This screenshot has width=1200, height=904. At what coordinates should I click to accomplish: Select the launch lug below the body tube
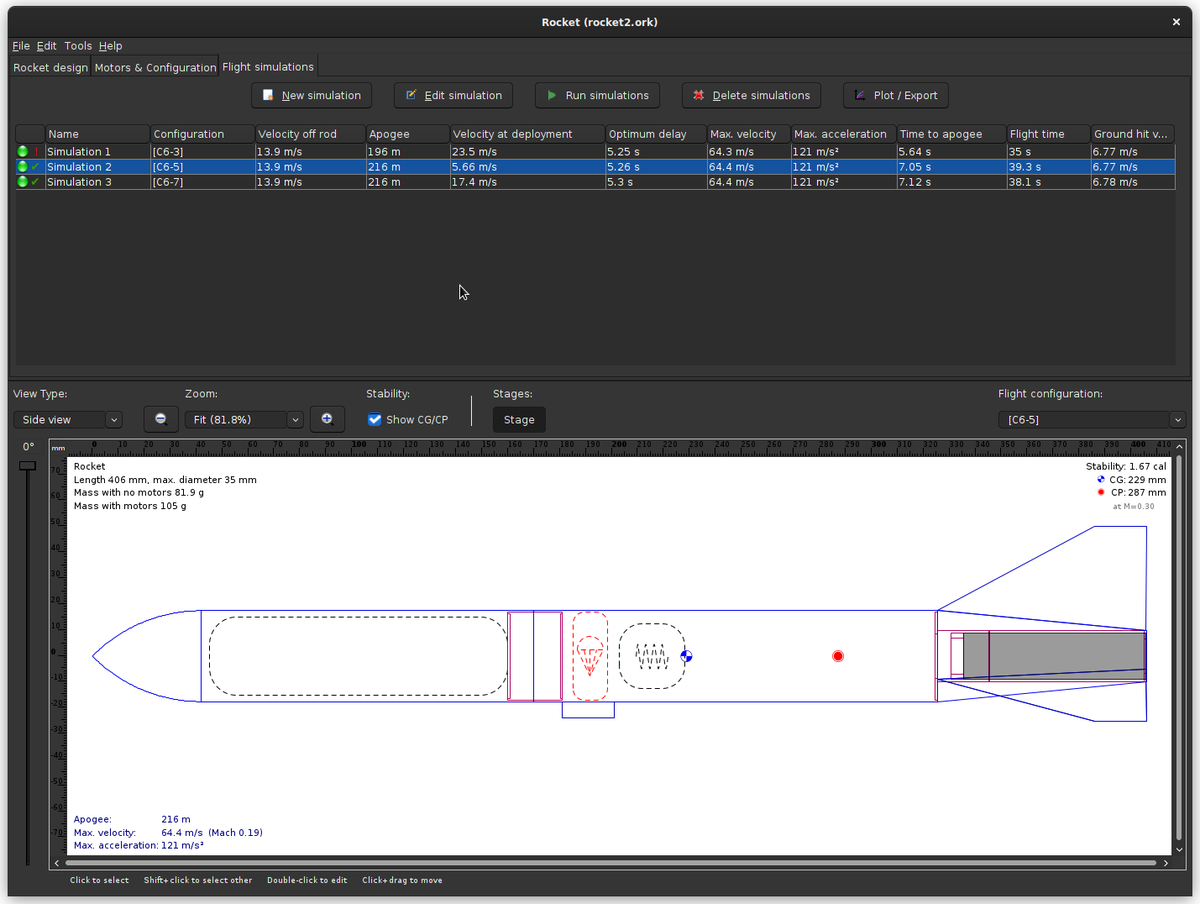click(588, 709)
